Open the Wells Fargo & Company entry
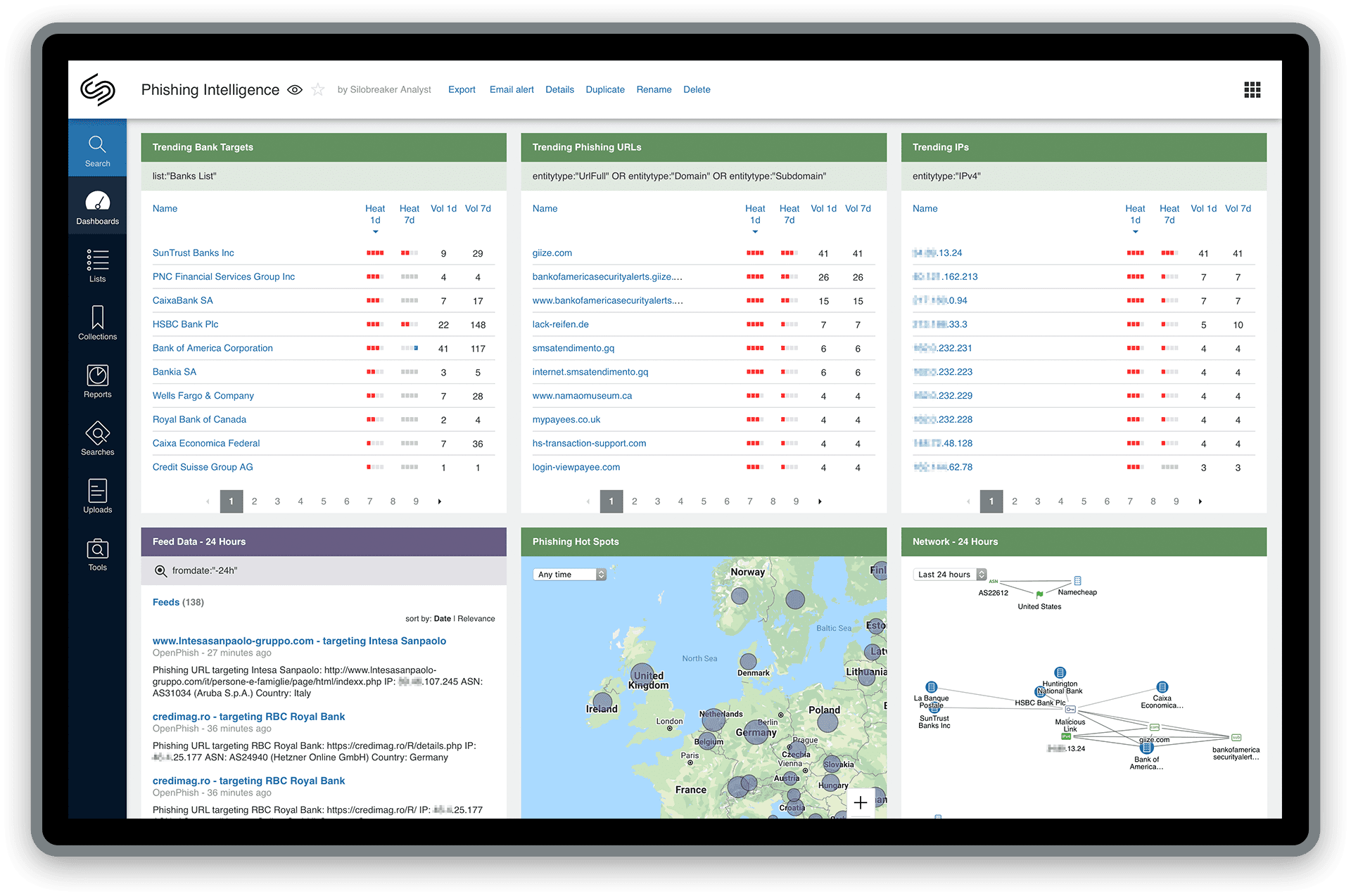Screen dimensions: 1351x896 coord(203,396)
